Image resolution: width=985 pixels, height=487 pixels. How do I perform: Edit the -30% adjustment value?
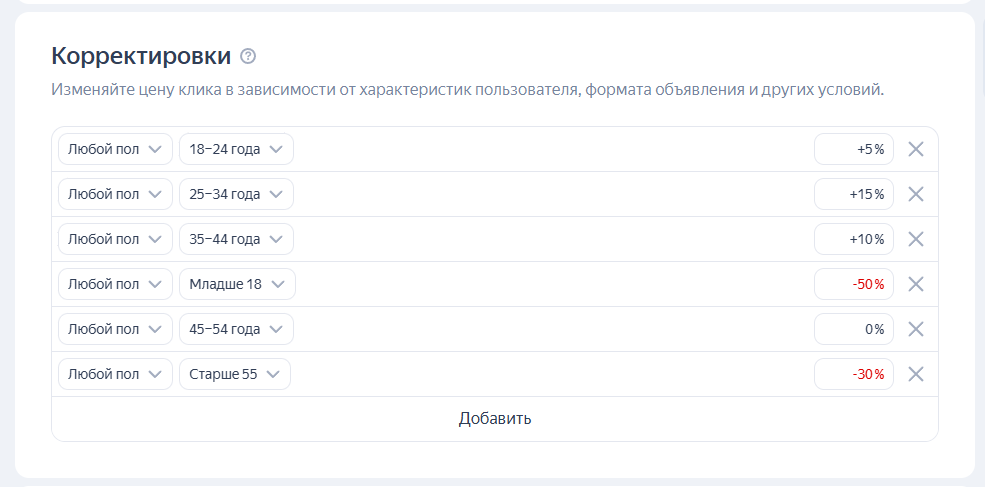(853, 374)
